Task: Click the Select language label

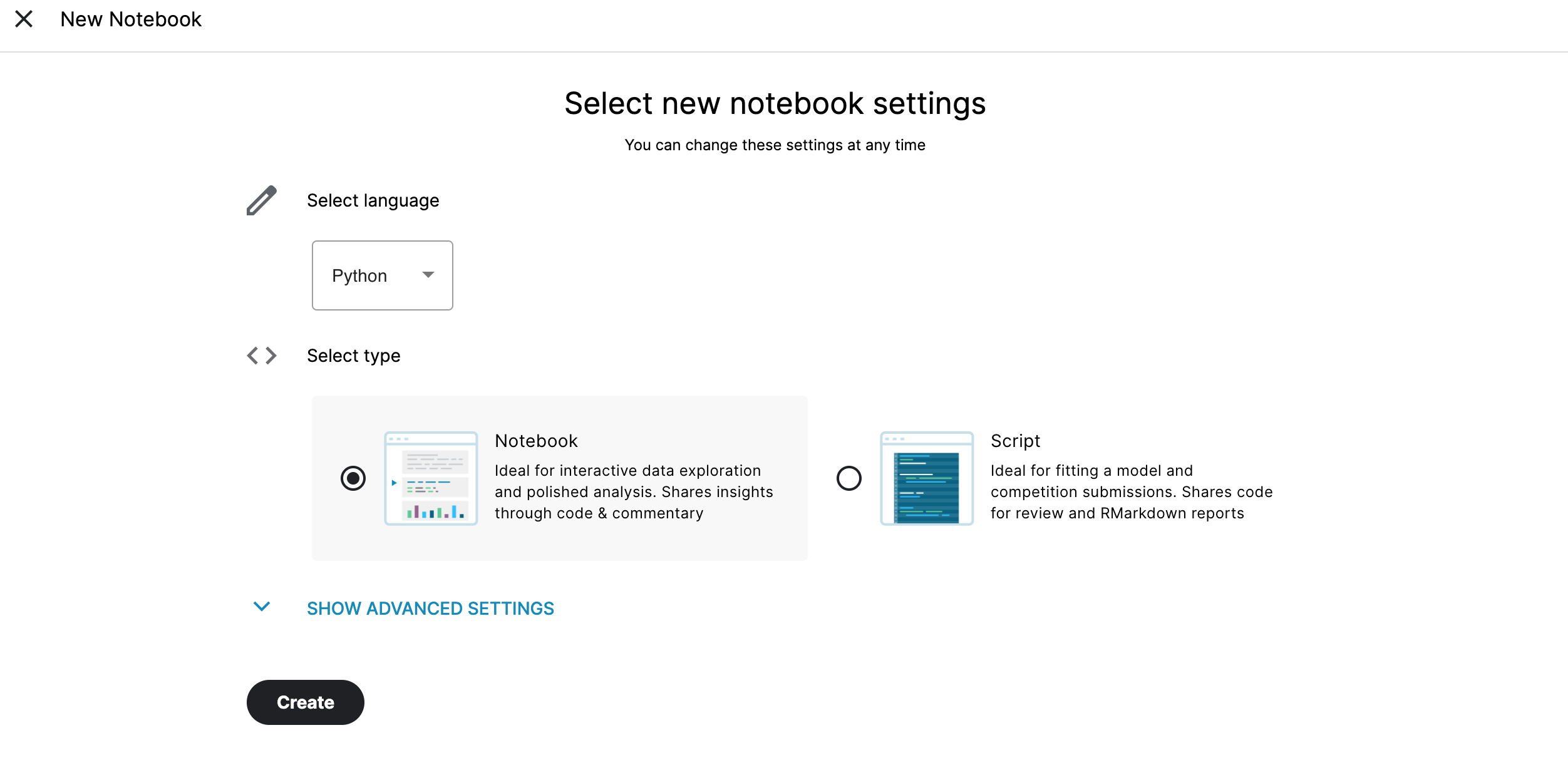Action: [373, 200]
